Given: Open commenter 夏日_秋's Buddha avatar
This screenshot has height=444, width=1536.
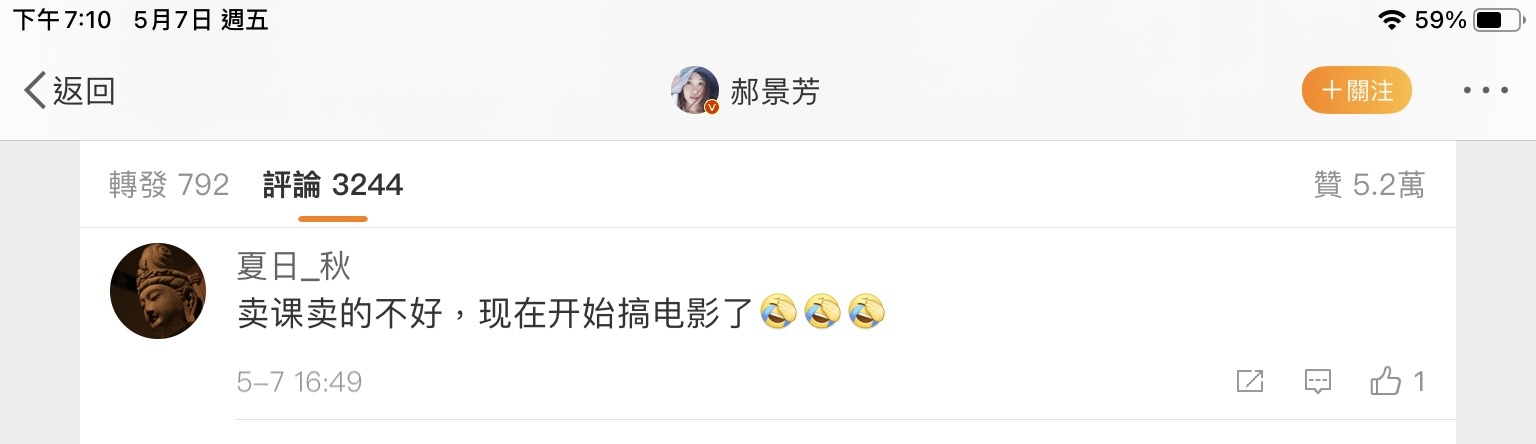Looking at the screenshot, I should click(x=157, y=291).
